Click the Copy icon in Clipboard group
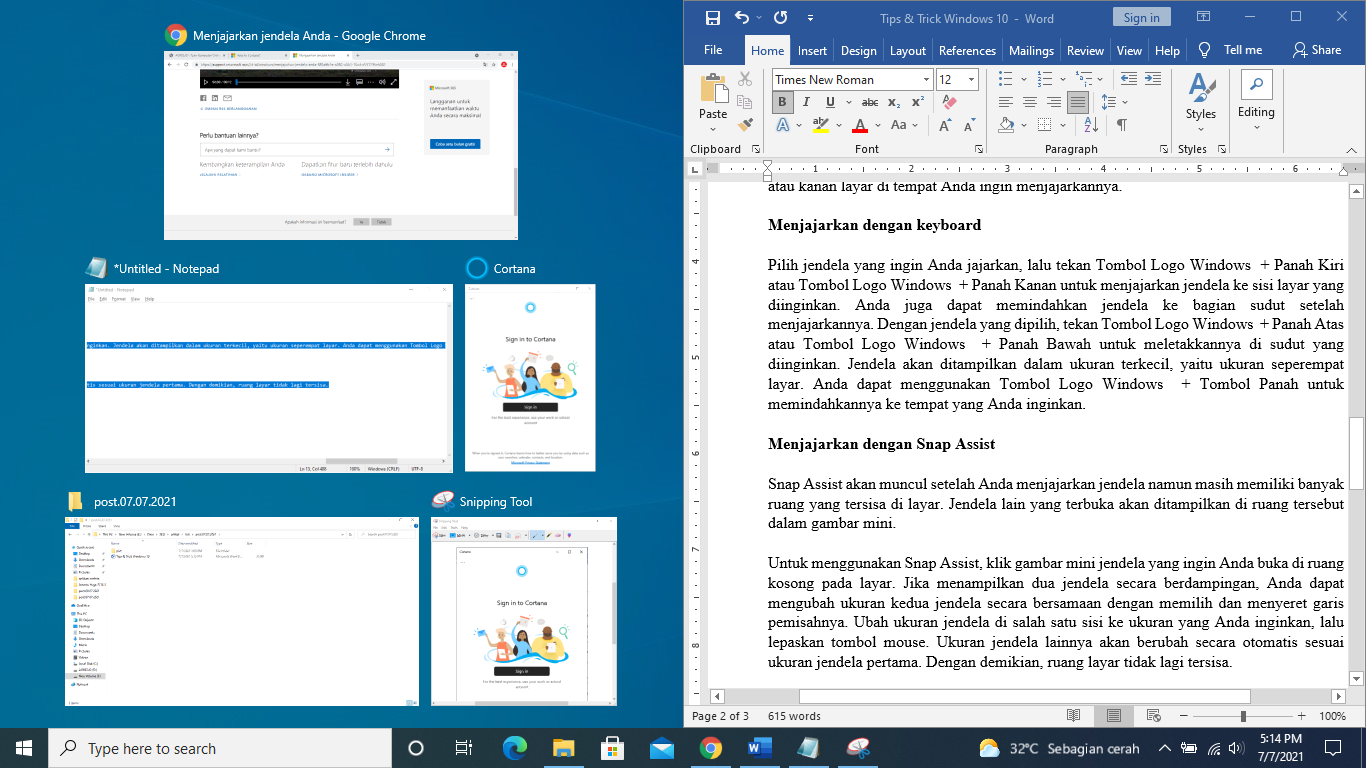This screenshot has width=1366, height=768. click(x=745, y=102)
